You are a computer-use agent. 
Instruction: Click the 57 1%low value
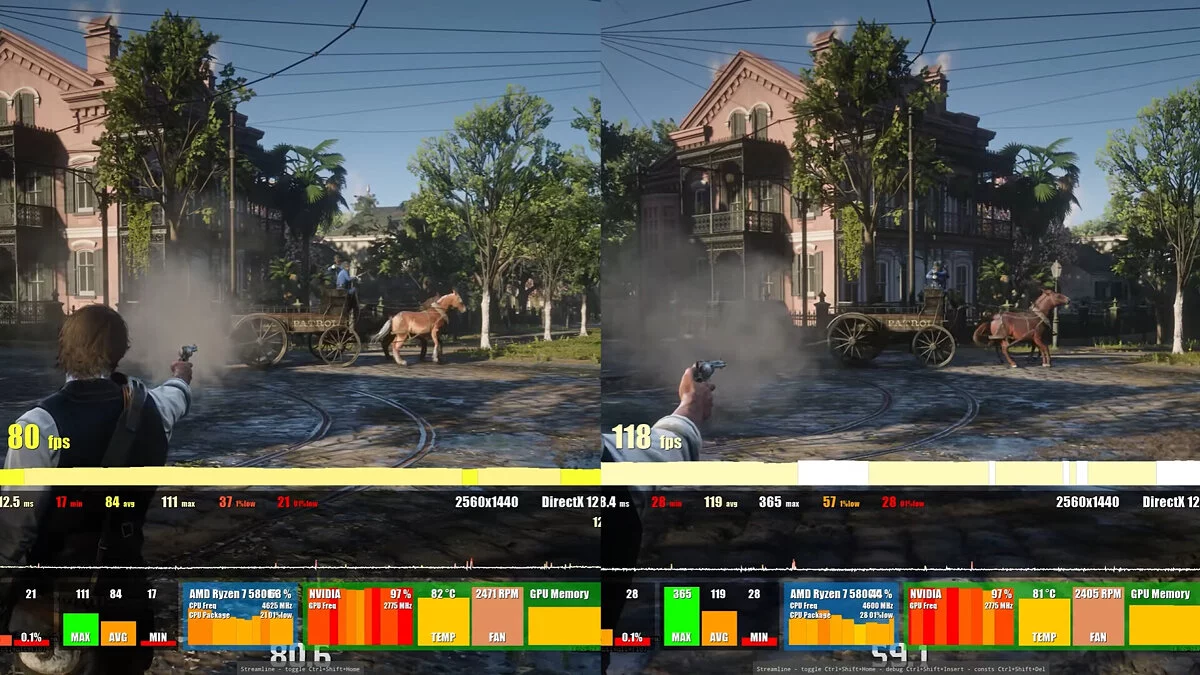841,502
